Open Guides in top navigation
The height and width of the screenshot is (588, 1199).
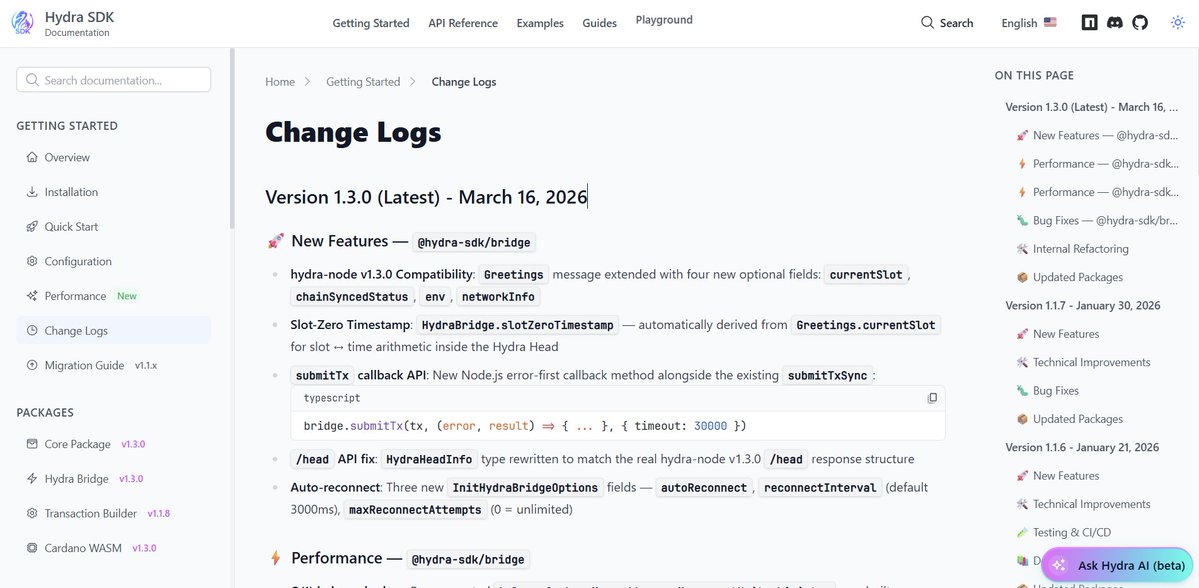(600, 23)
